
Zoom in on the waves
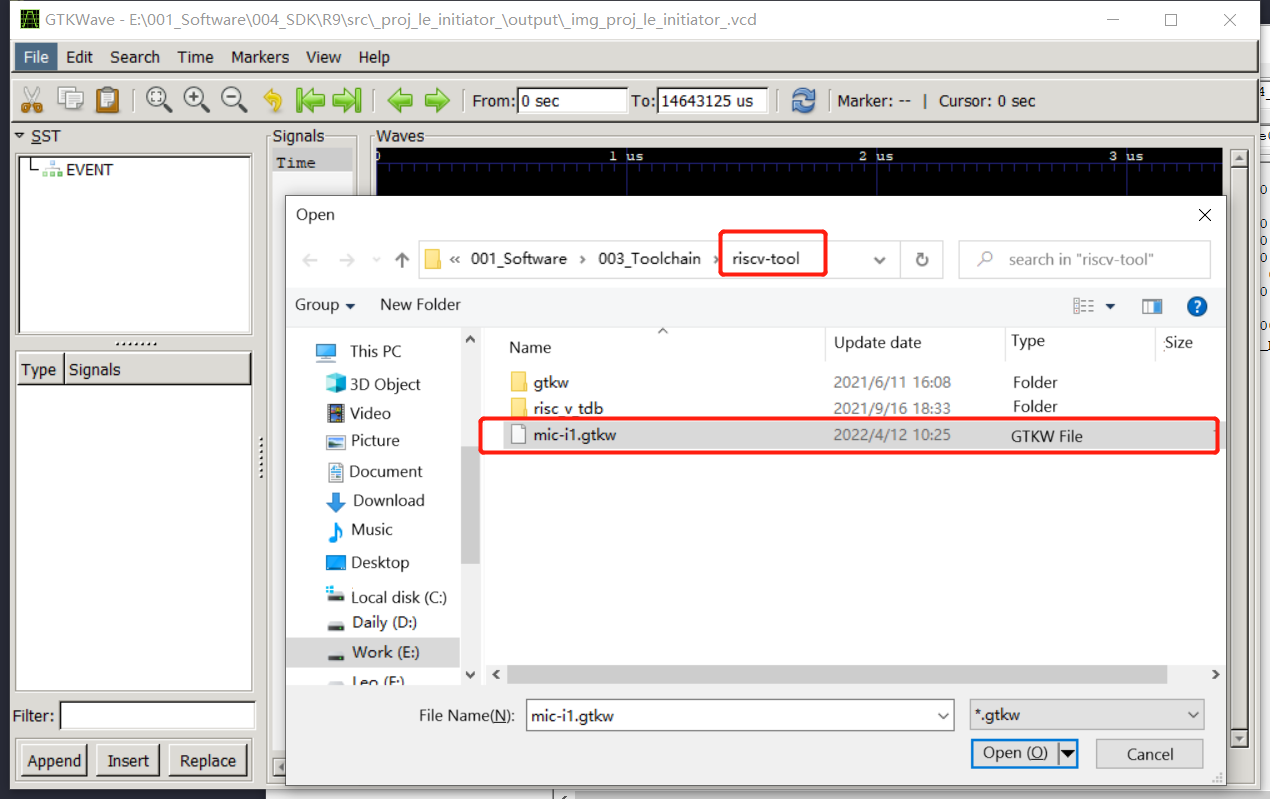click(196, 100)
